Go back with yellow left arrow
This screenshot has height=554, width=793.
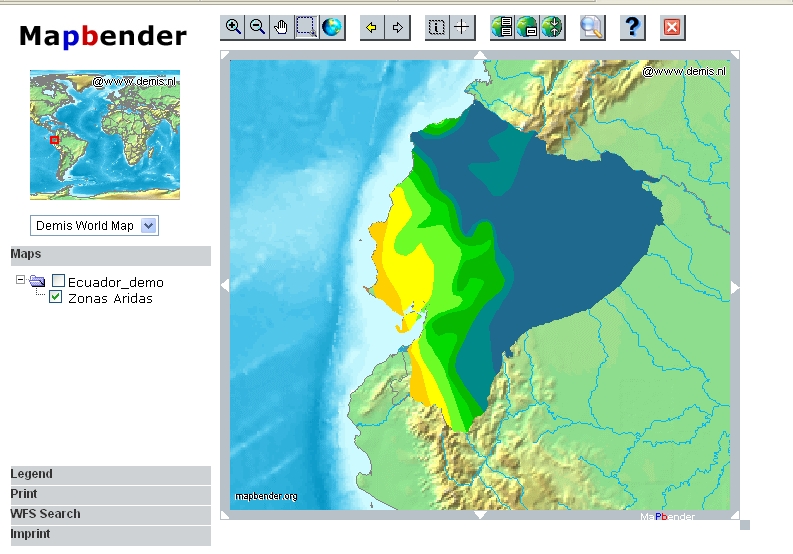pyautogui.click(x=373, y=27)
